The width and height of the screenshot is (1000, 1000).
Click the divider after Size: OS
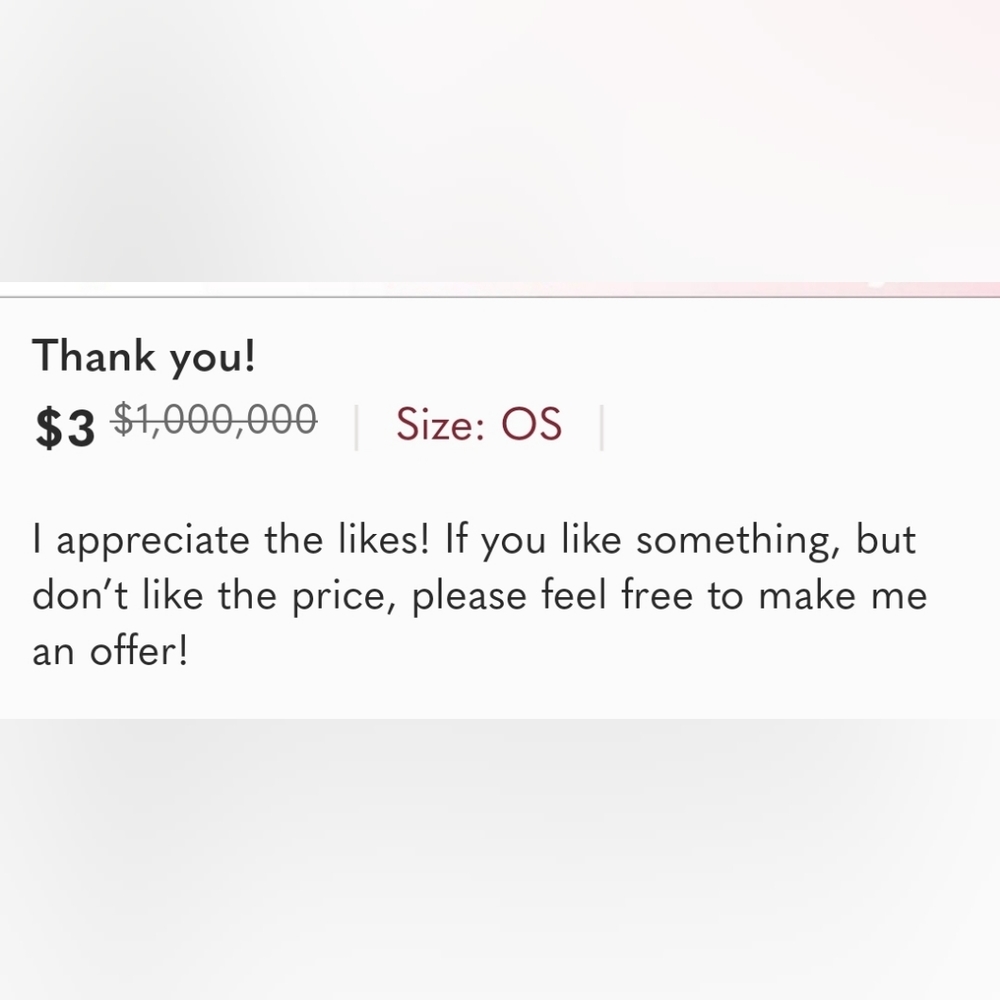pyautogui.click(x=601, y=427)
